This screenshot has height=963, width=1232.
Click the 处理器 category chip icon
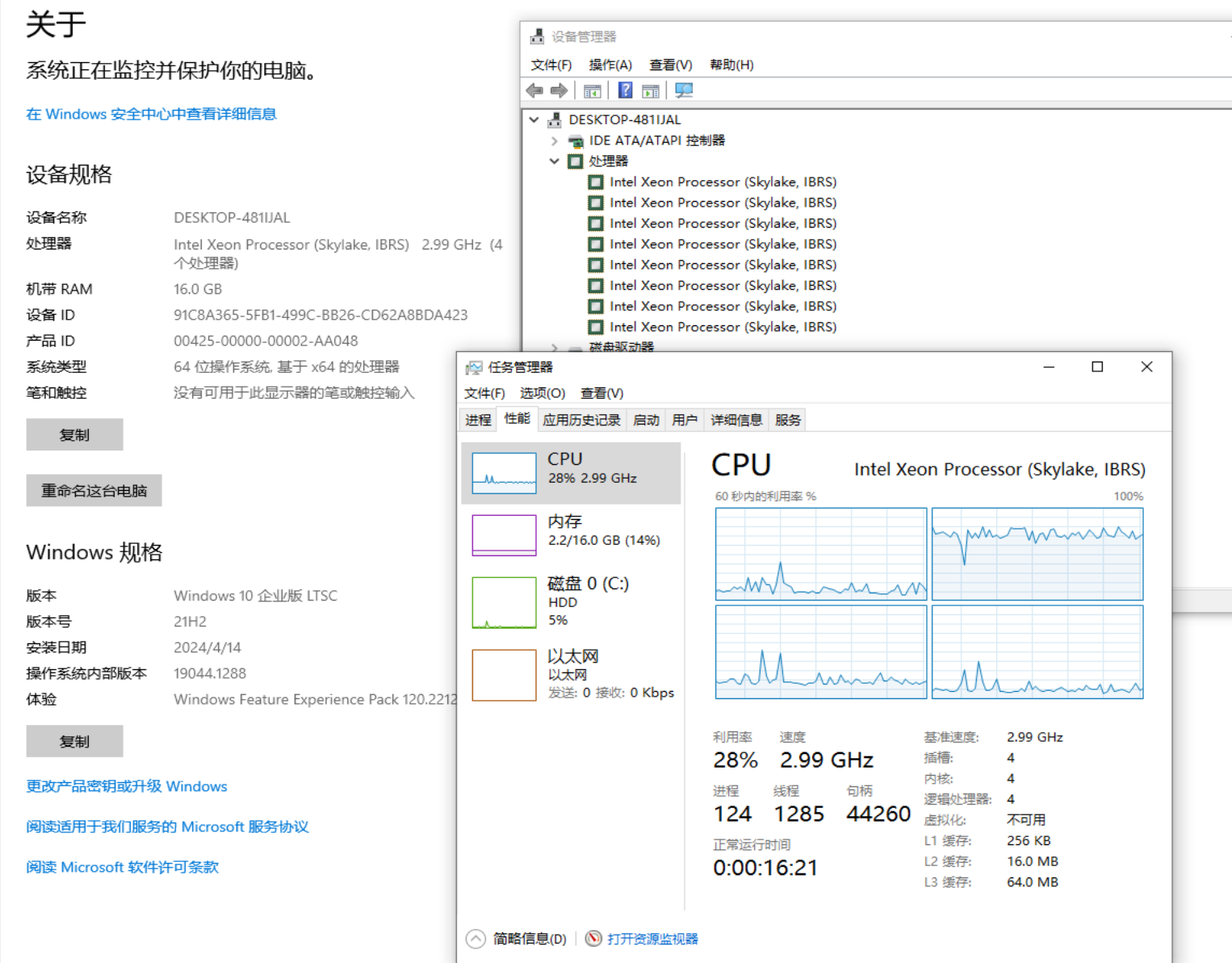[x=575, y=161]
